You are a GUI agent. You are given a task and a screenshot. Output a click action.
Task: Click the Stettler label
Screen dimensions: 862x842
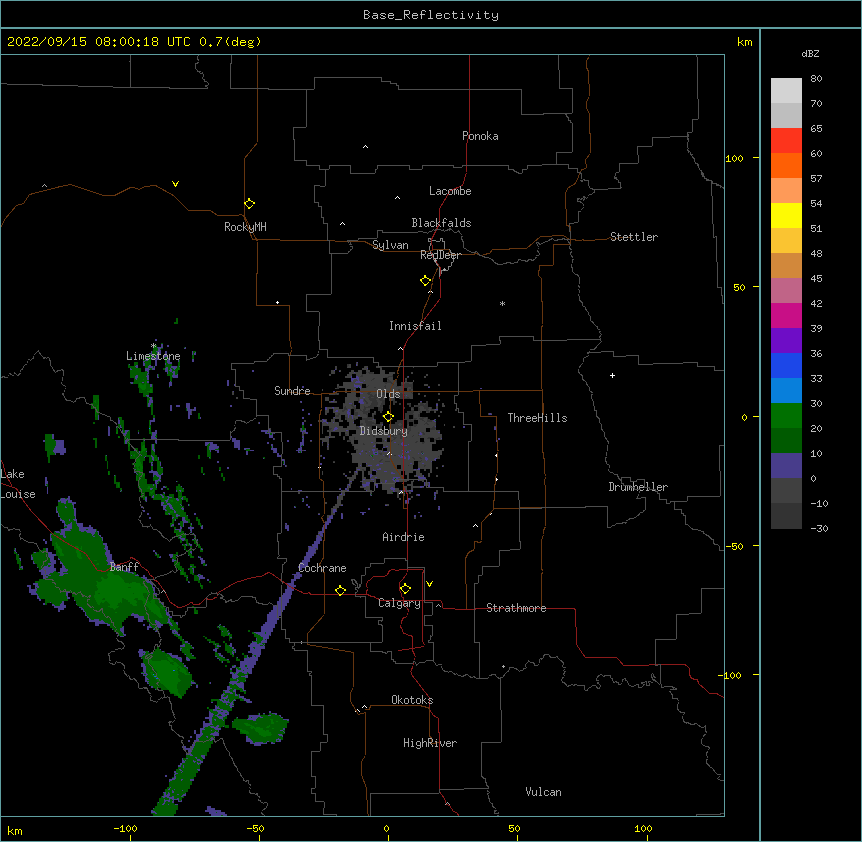(x=634, y=237)
